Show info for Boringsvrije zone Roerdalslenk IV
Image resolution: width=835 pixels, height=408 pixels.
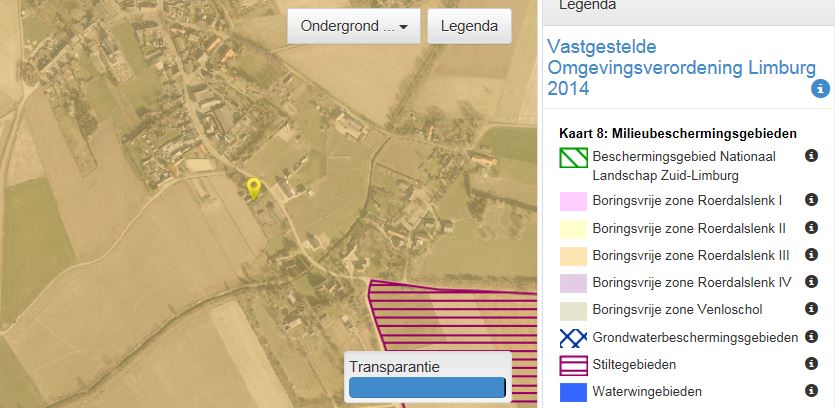tap(811, 282)
